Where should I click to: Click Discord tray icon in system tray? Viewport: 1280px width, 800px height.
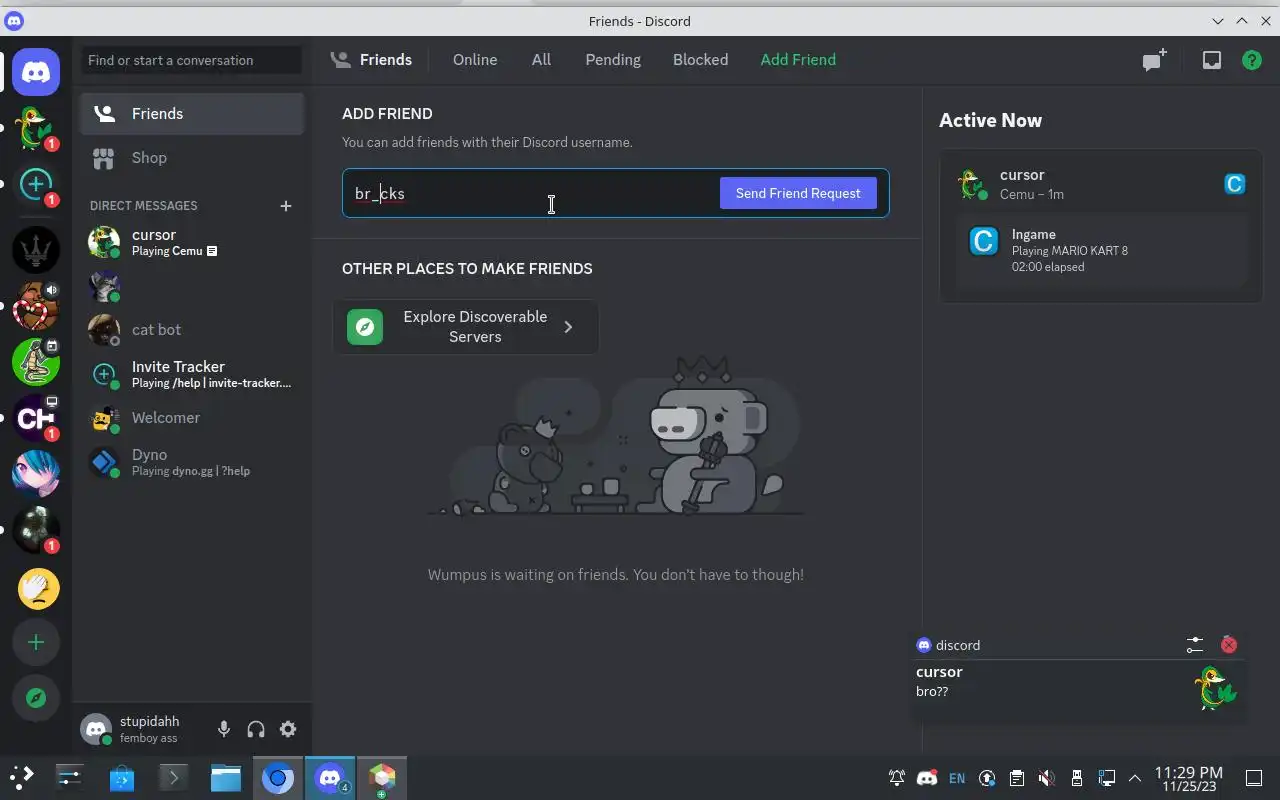927,777
